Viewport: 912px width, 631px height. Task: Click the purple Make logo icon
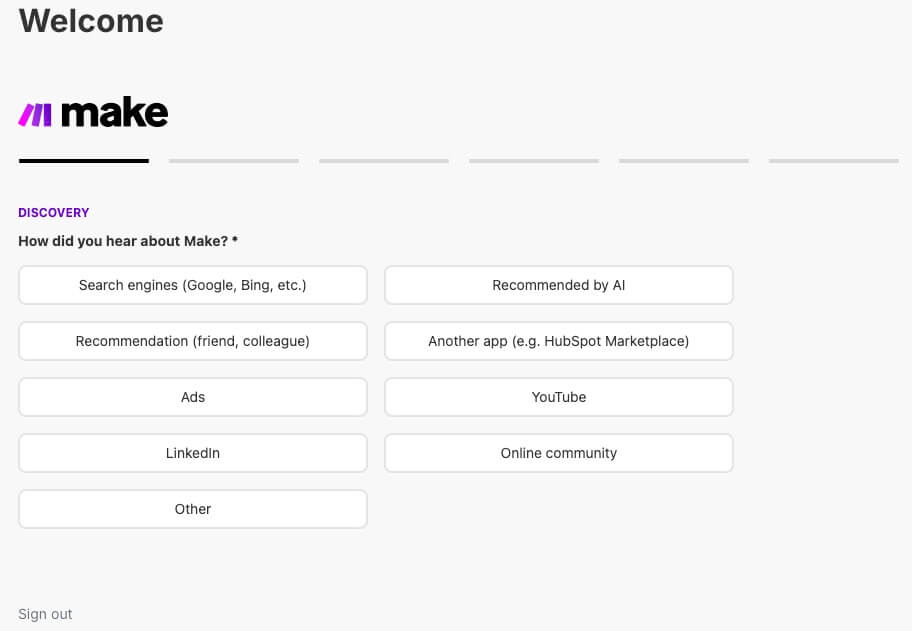click(35, 114)
